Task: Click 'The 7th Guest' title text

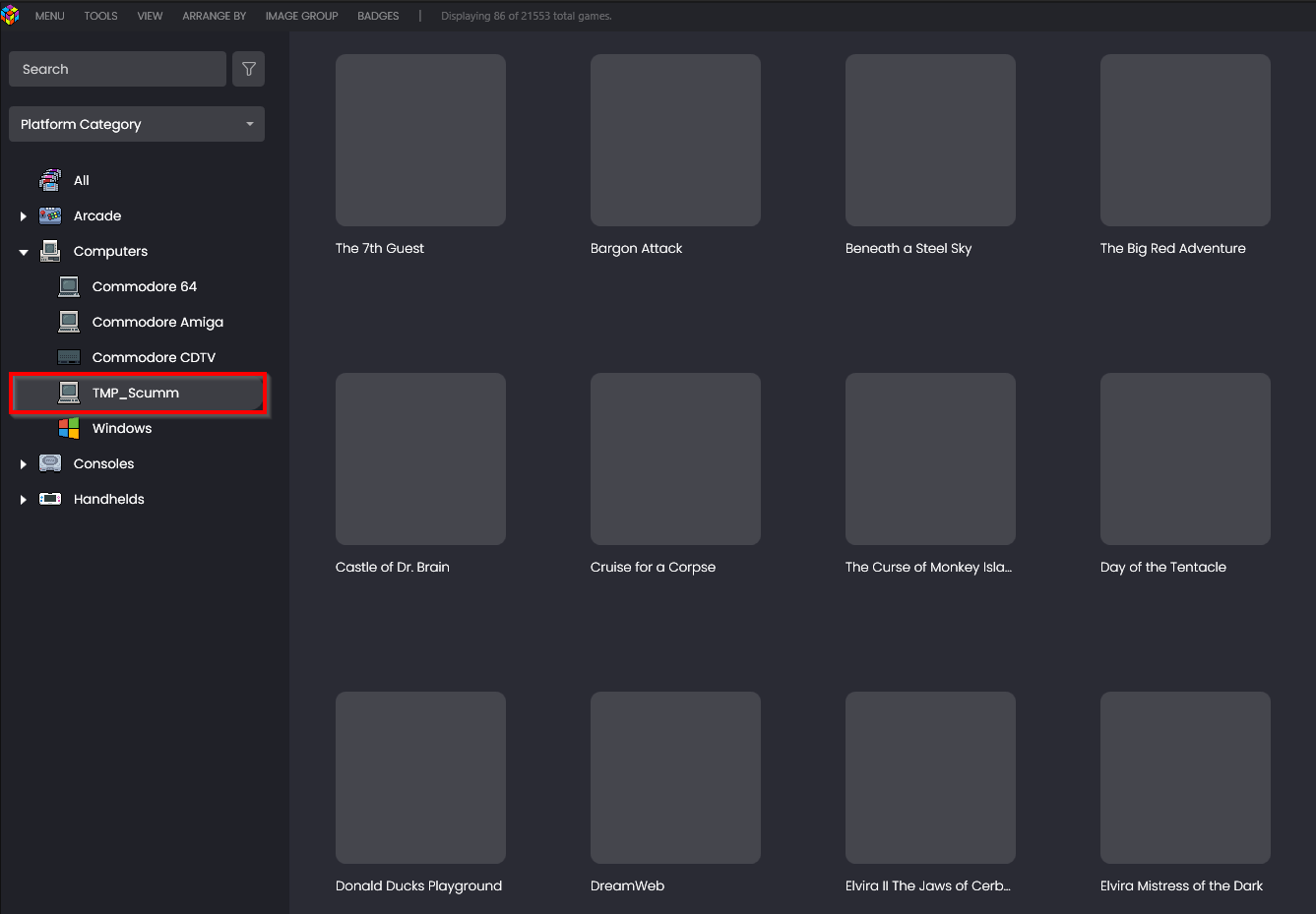Action: (x=379, y=248)
